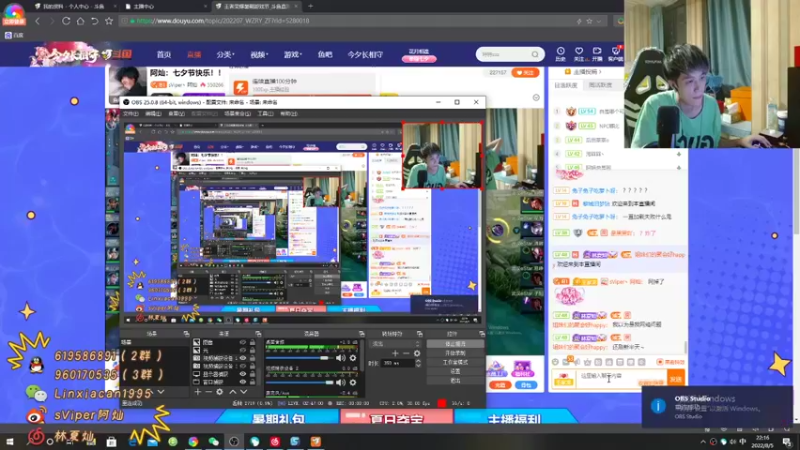Image resolution: width=800 pixels, height=450 pixels.
Task: Open the address bar dropdown arrow
Action: [x=598, y=21]
